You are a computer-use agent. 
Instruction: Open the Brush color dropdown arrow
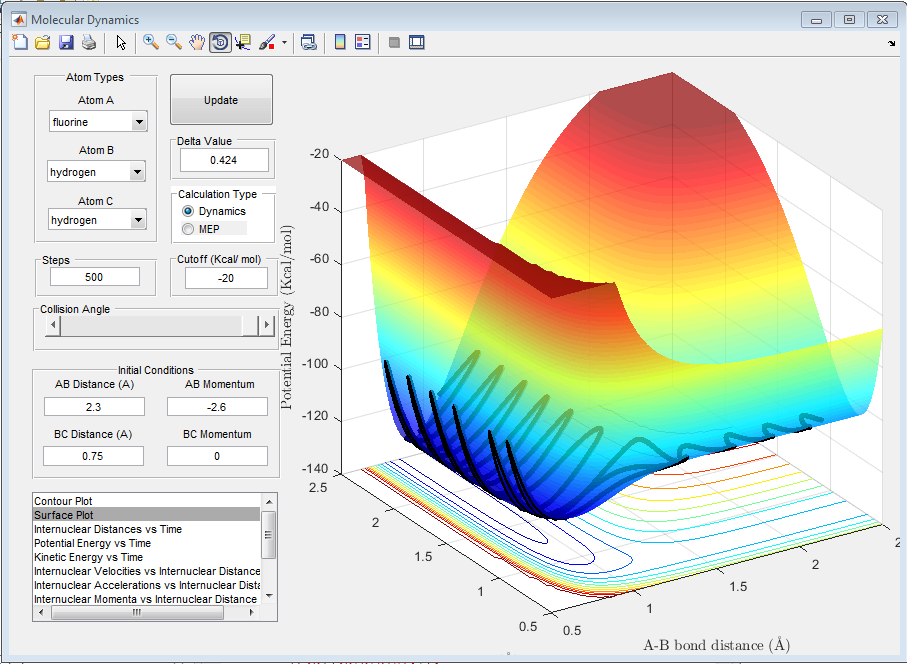pos(284,42)
